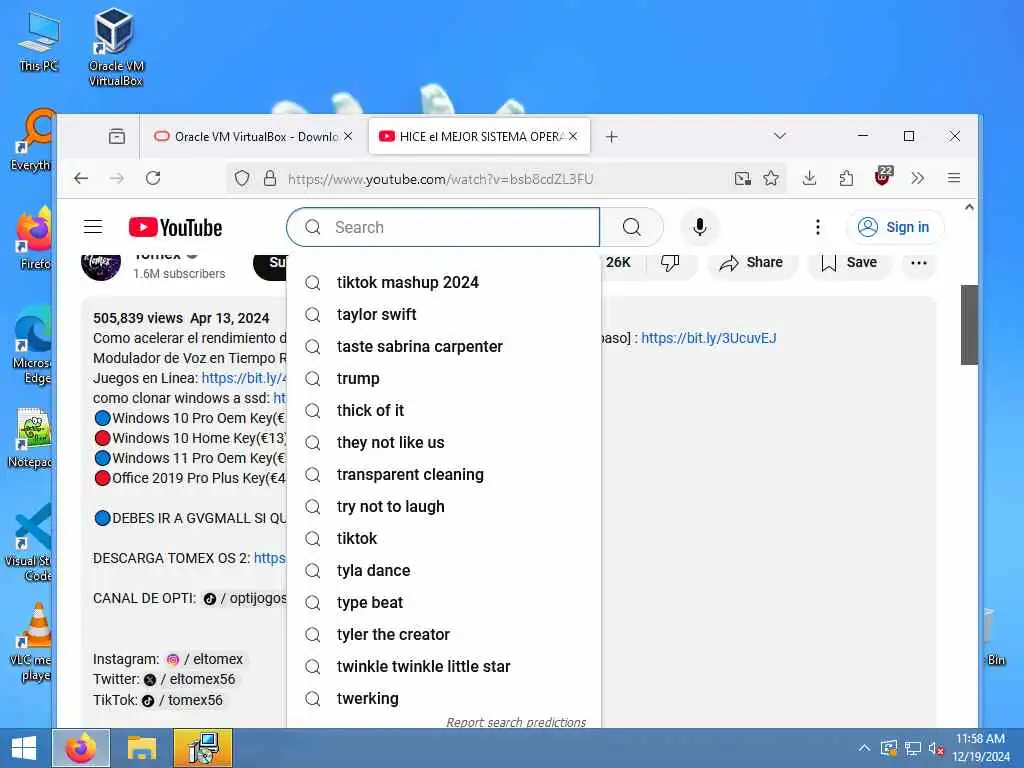This screenshot has height=768, width=1024.
Task: Bookmark this page with the star icon
Action: pos(771,178)
